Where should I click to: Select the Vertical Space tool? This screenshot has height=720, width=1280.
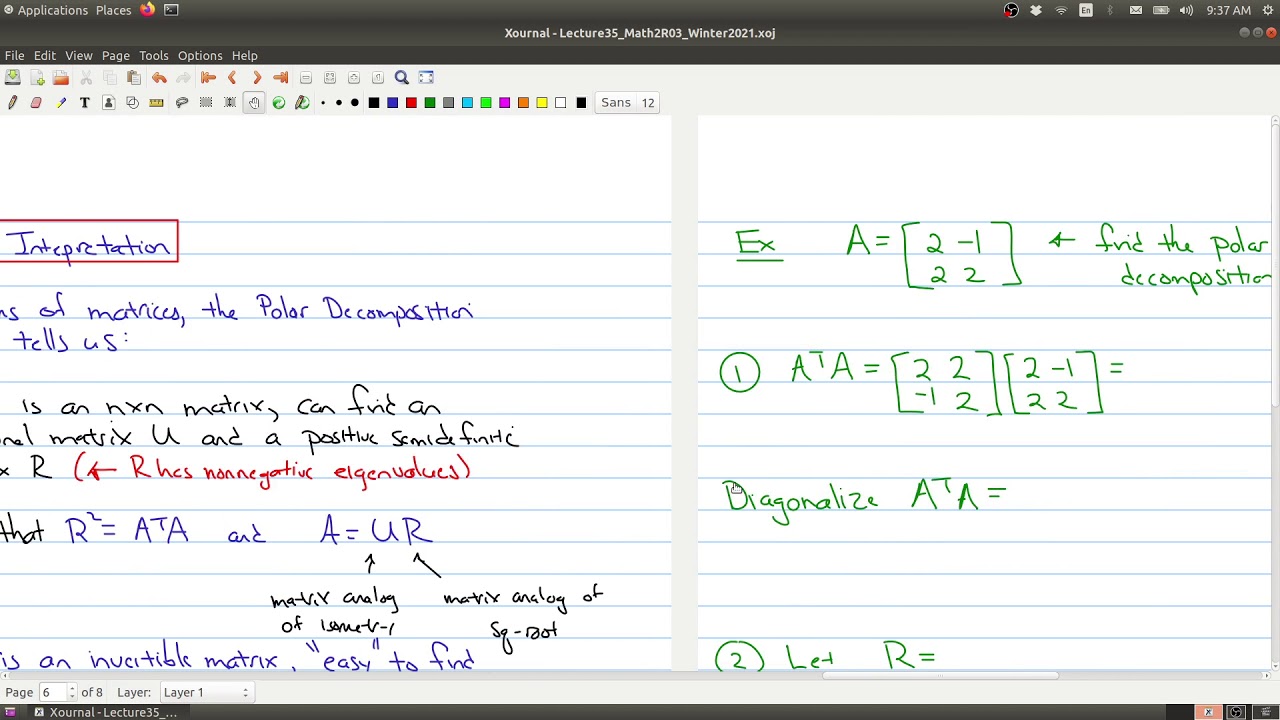[x=230, y=103]
